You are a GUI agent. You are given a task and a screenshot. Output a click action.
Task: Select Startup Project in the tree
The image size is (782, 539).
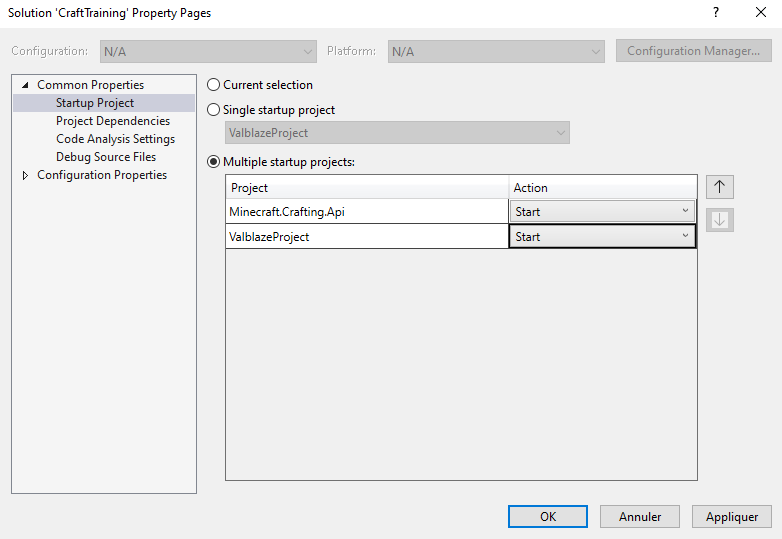pyautogui.click(x=95, y=103)
